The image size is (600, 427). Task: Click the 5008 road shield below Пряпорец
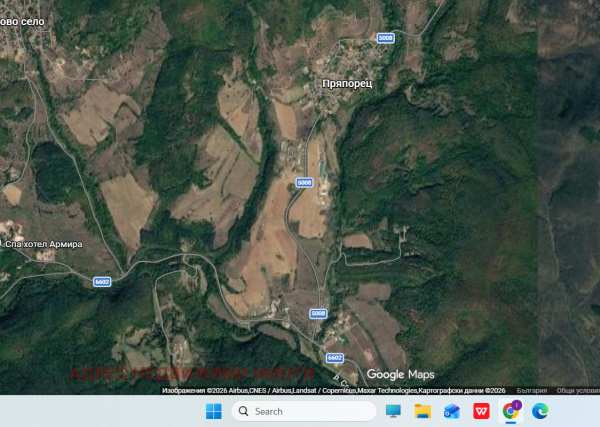(304, 183)
